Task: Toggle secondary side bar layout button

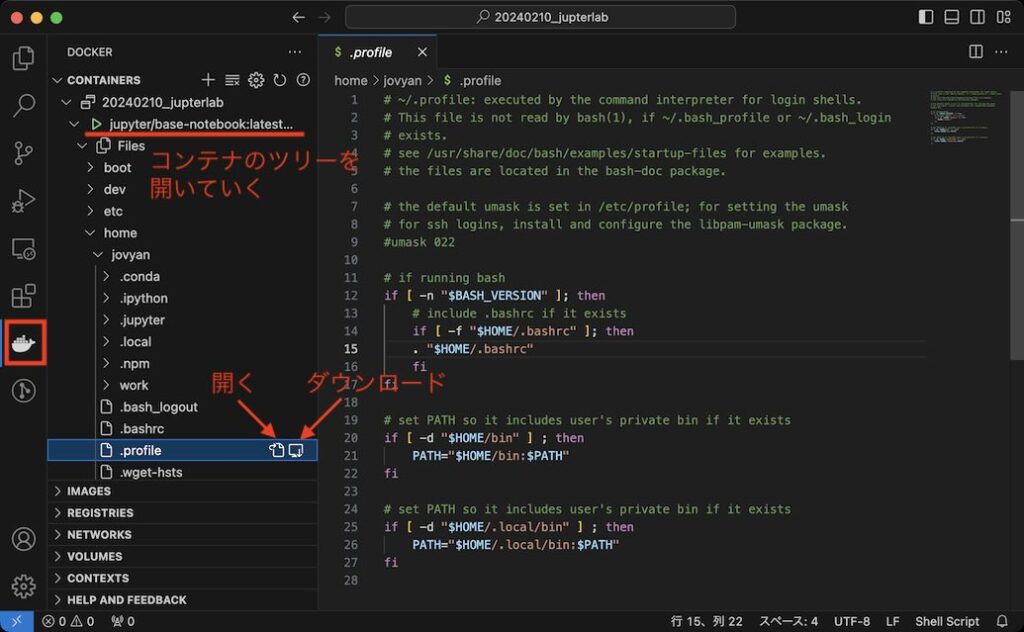Action: pos(976,18)
